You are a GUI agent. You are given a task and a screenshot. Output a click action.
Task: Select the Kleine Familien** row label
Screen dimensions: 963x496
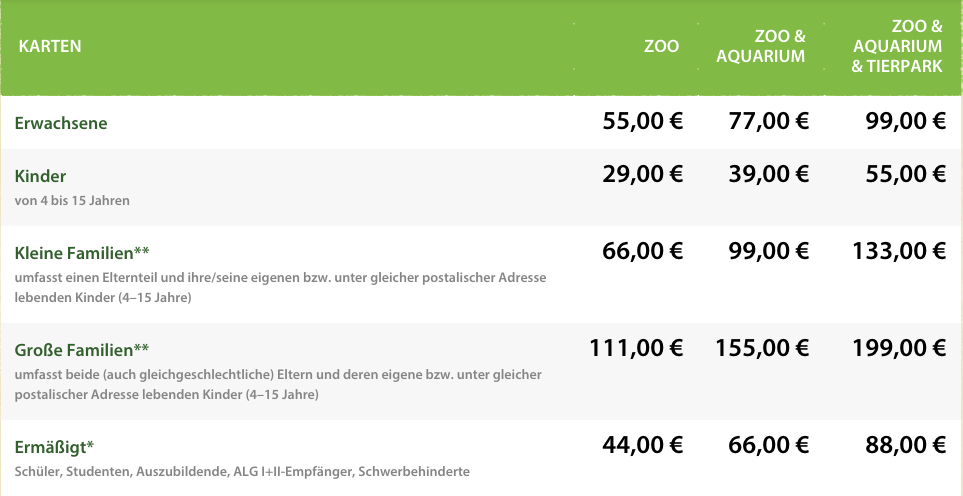(x=82, y=252)
